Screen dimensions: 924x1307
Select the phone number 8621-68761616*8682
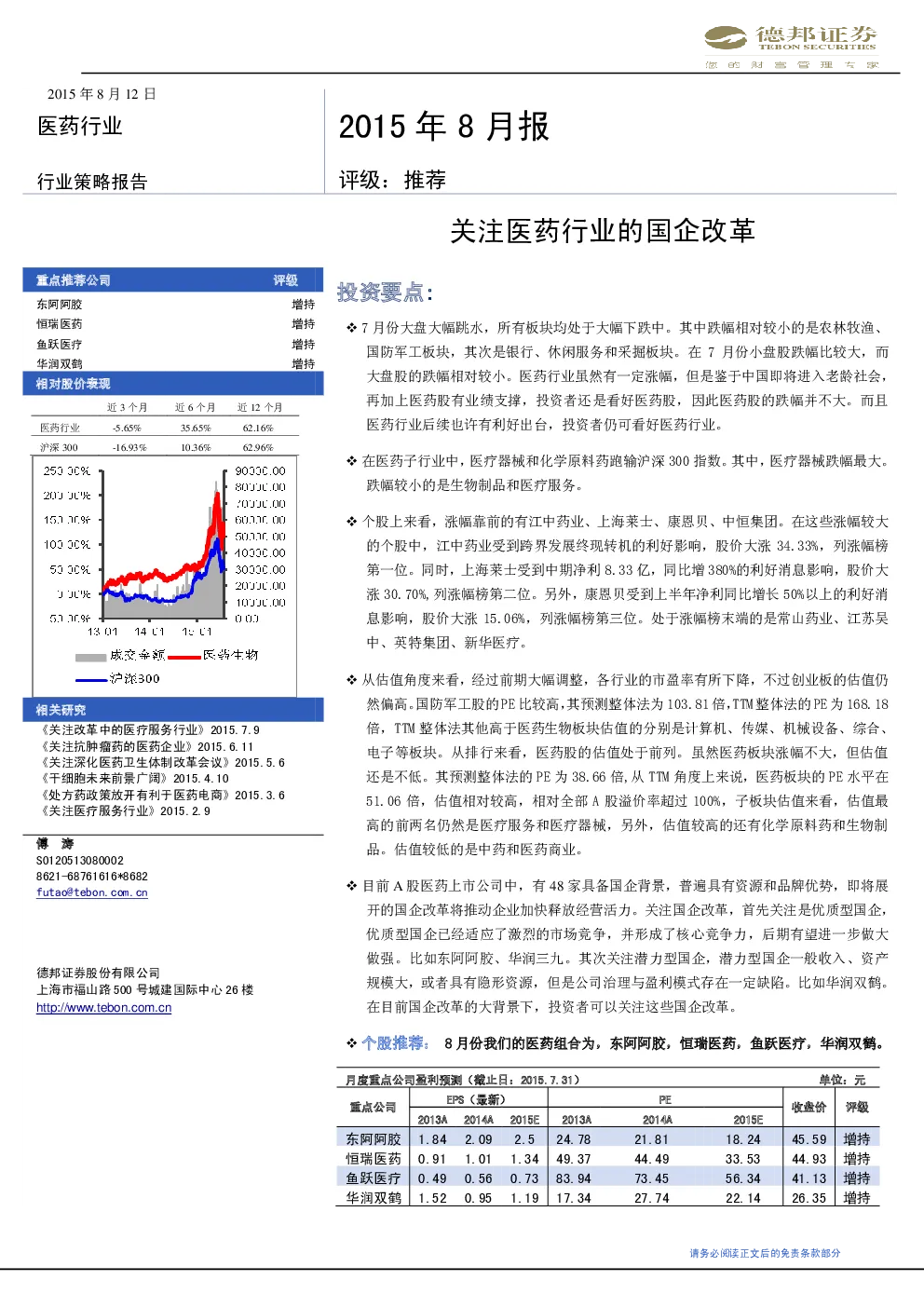(x=92, y=877)
